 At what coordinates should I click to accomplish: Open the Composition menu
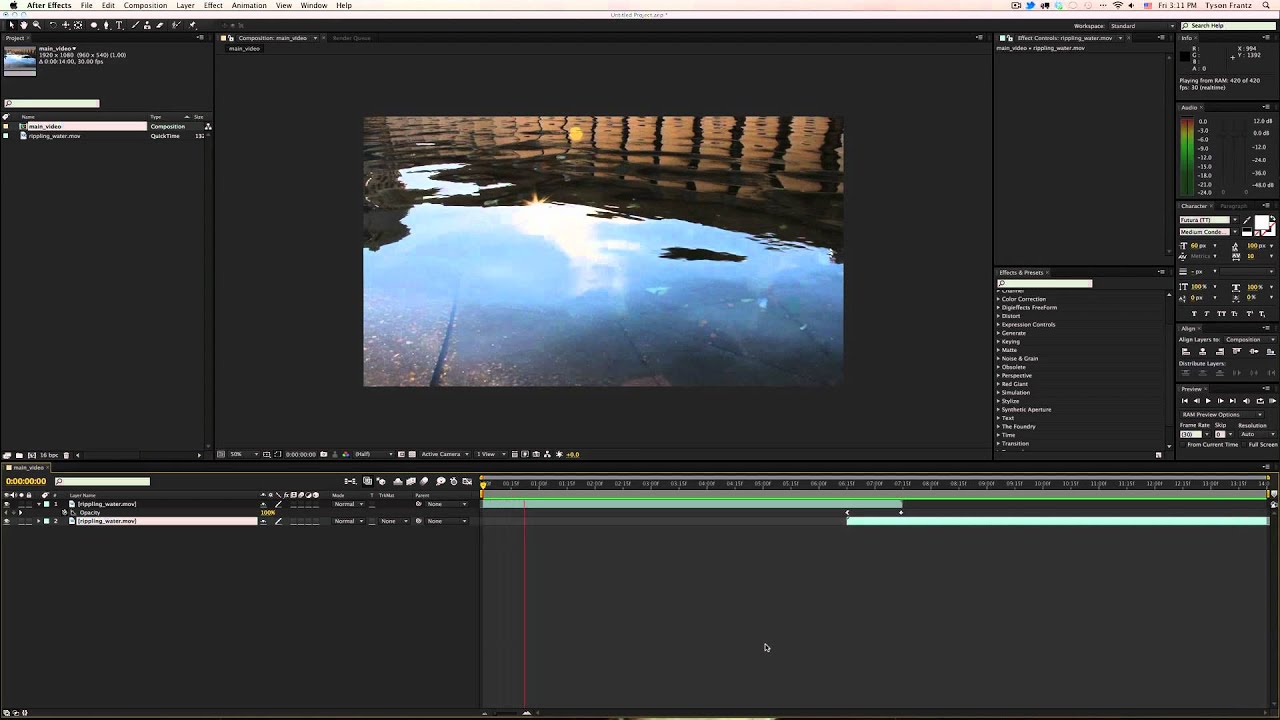pos(145,5)
